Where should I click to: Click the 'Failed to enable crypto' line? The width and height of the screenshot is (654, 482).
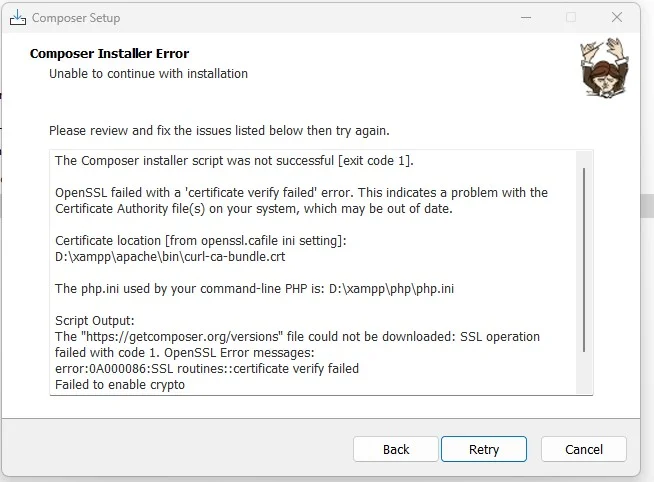120,384
